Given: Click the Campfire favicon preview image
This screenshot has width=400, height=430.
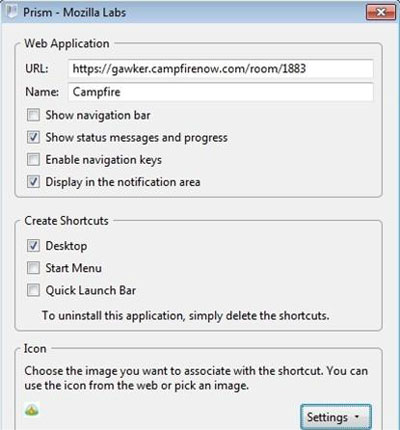Looking at the screenshot, I should click(x=32, y=411).
